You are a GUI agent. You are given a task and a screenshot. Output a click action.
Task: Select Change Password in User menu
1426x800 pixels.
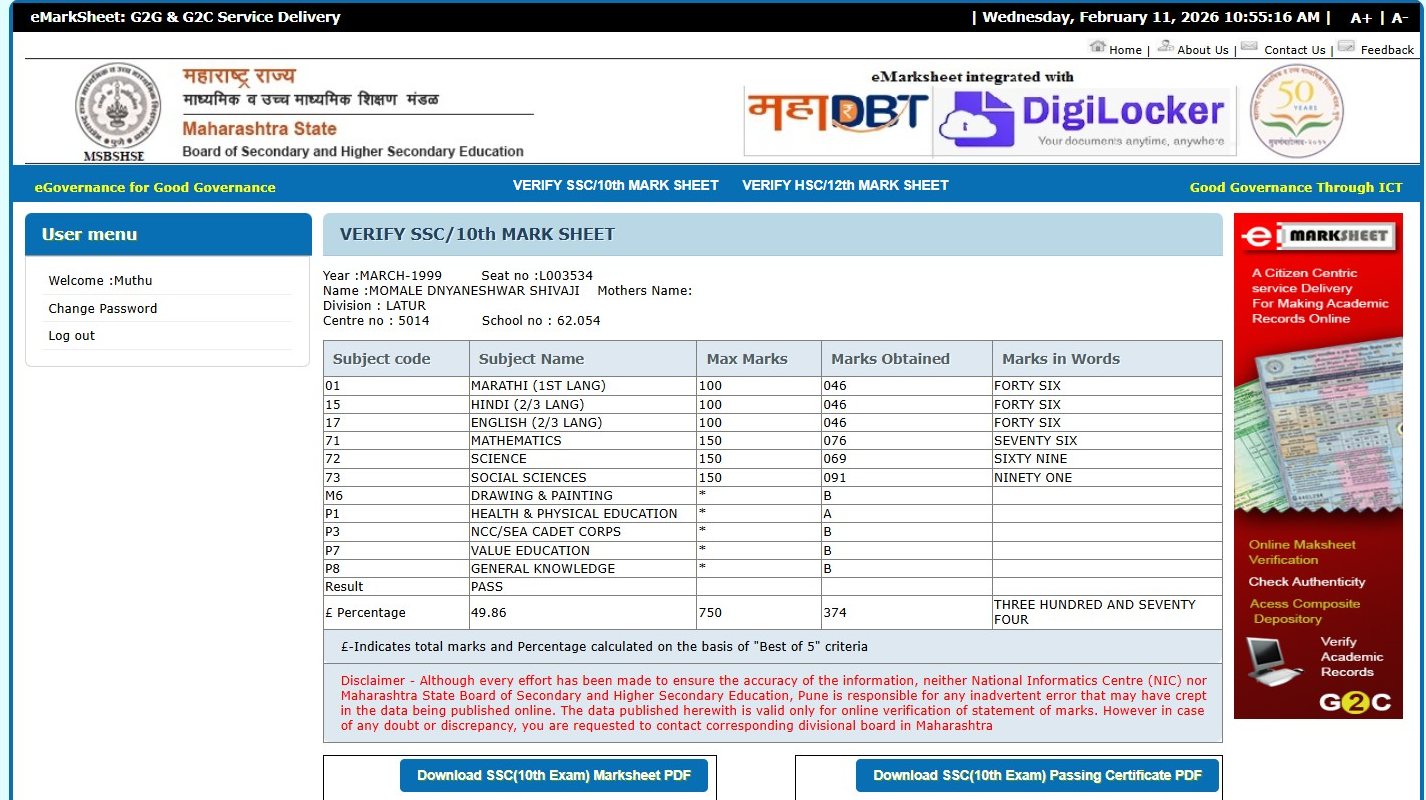pos(103,309)
